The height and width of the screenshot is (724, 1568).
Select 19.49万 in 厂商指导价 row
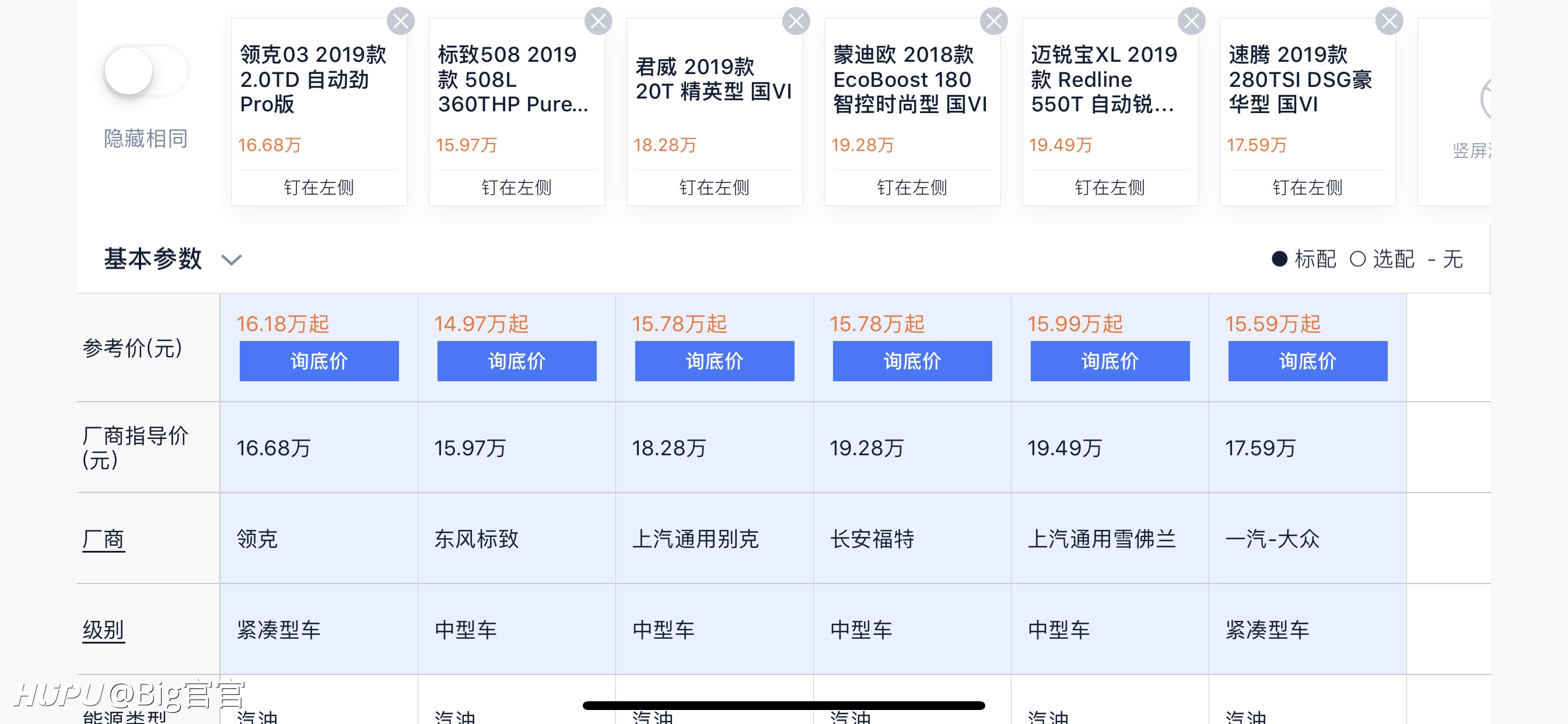tap(1065, 448)
